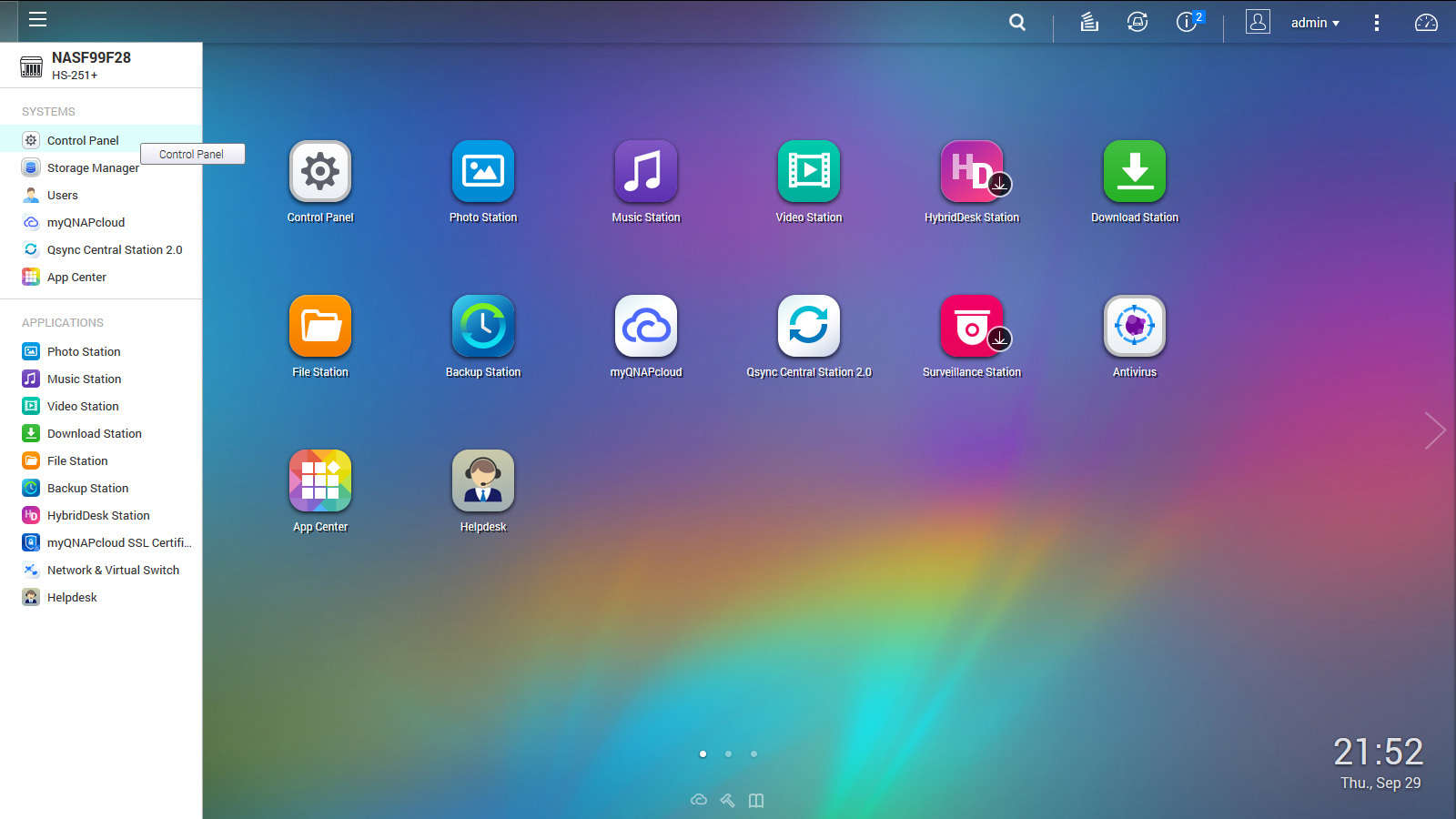This screenshot has height=819, width=1456.
Task: Open HybridDesk Station from sidebar applications
Action: (x=101, y=515)
